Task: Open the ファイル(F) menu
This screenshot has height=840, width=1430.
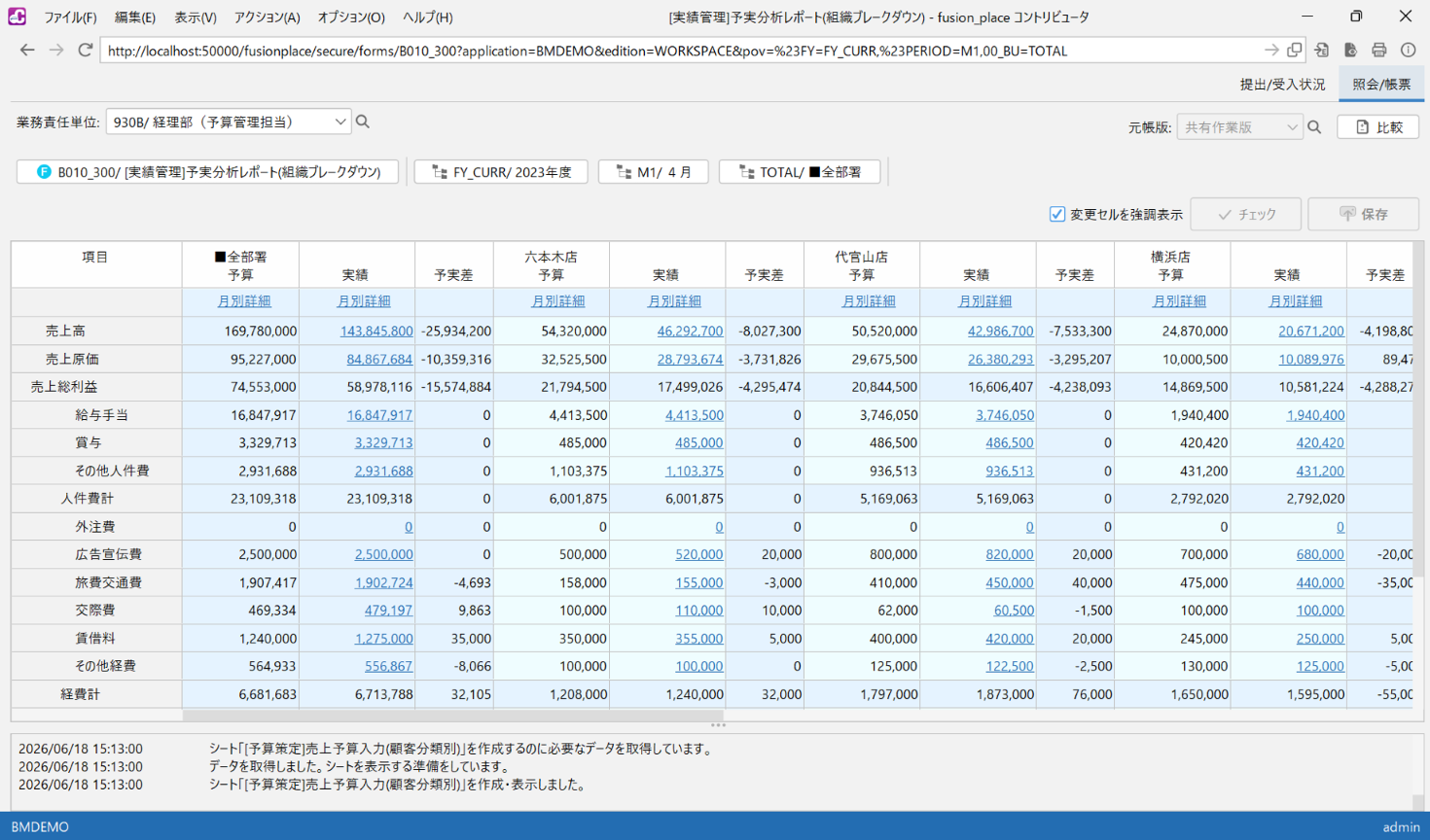Action: [x=70, y=17]
